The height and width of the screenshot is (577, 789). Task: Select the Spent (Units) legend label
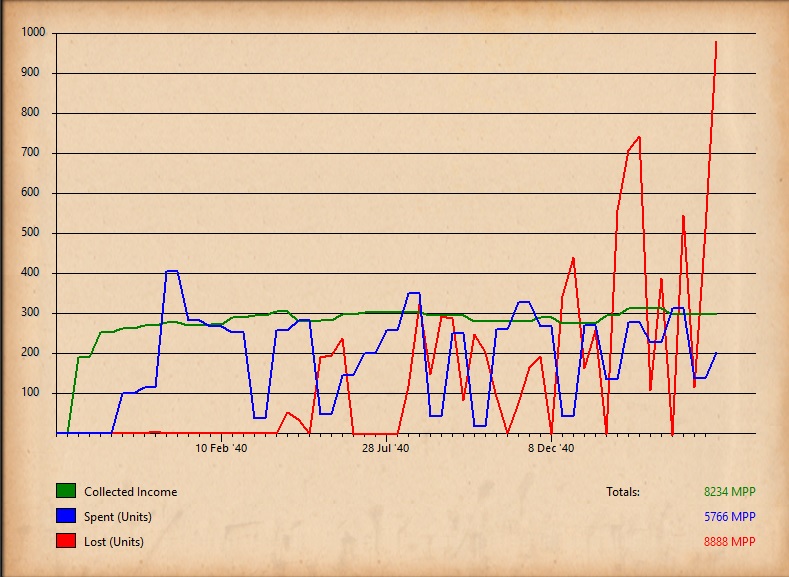[118, 517]
